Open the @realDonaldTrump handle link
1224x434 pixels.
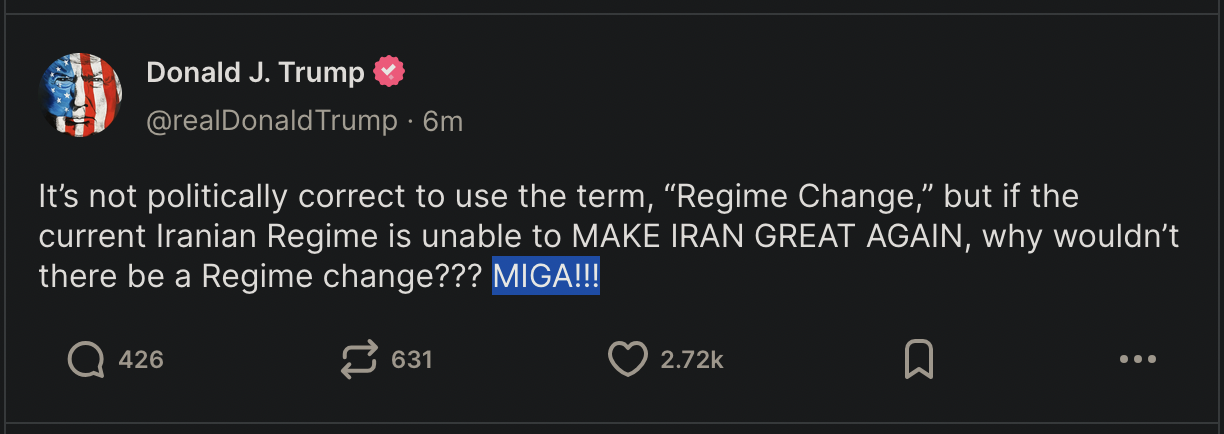pos(272,121)
